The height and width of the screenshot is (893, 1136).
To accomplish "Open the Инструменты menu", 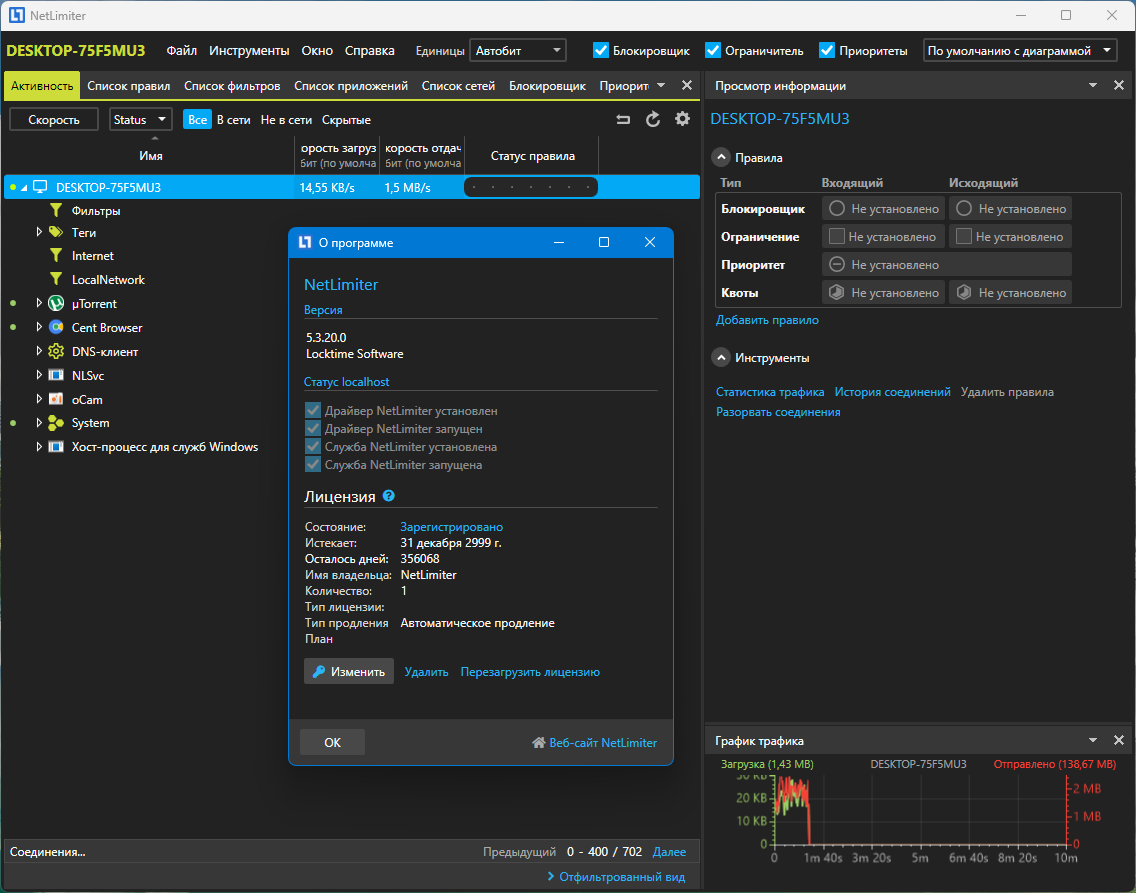I will [x=248, y=51].
